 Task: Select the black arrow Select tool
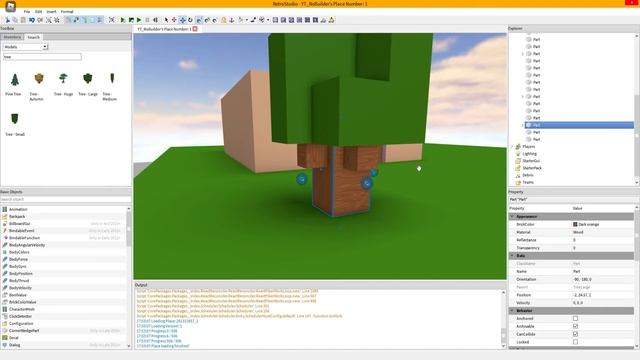click(x=166, y=20)
